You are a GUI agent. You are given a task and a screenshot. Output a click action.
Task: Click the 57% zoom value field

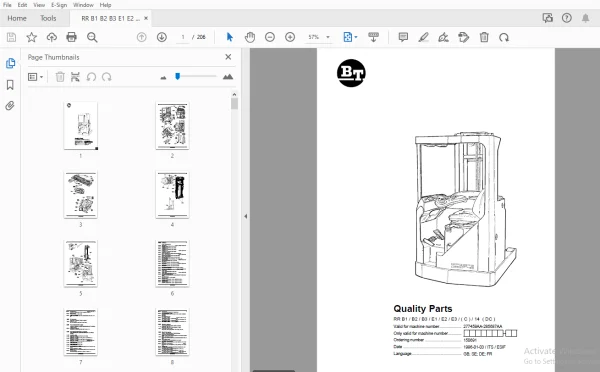click(x=314, y=37)
